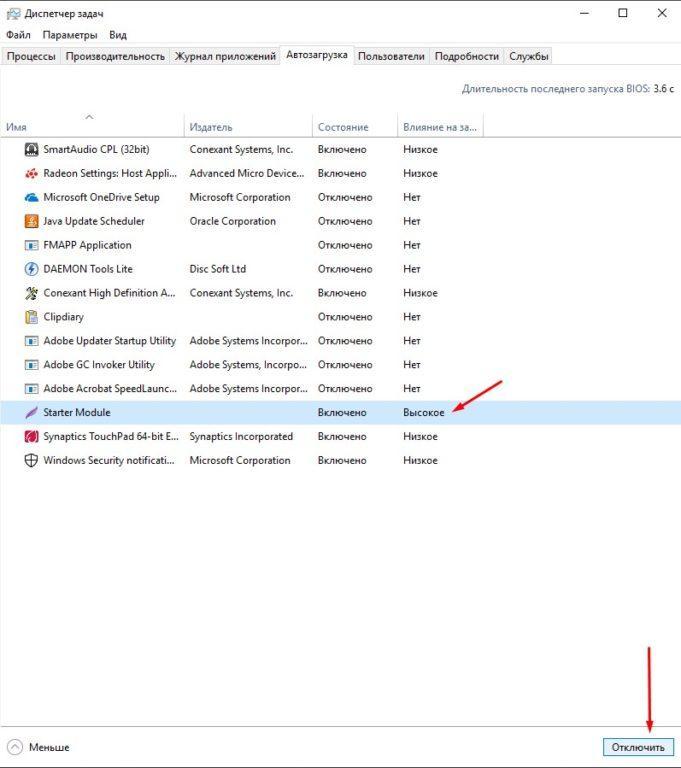Click the Windows Security shield icon
The height and width of the screenshot is (768, 681).
31,460
